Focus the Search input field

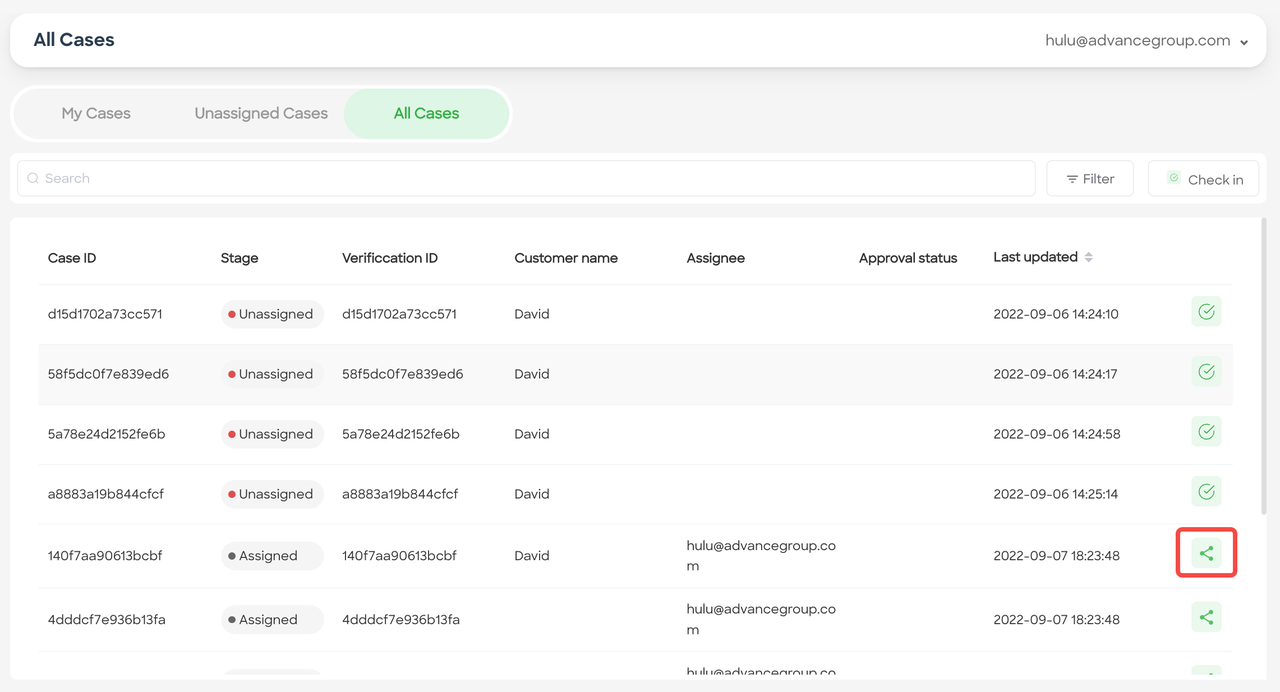[526, 178]
